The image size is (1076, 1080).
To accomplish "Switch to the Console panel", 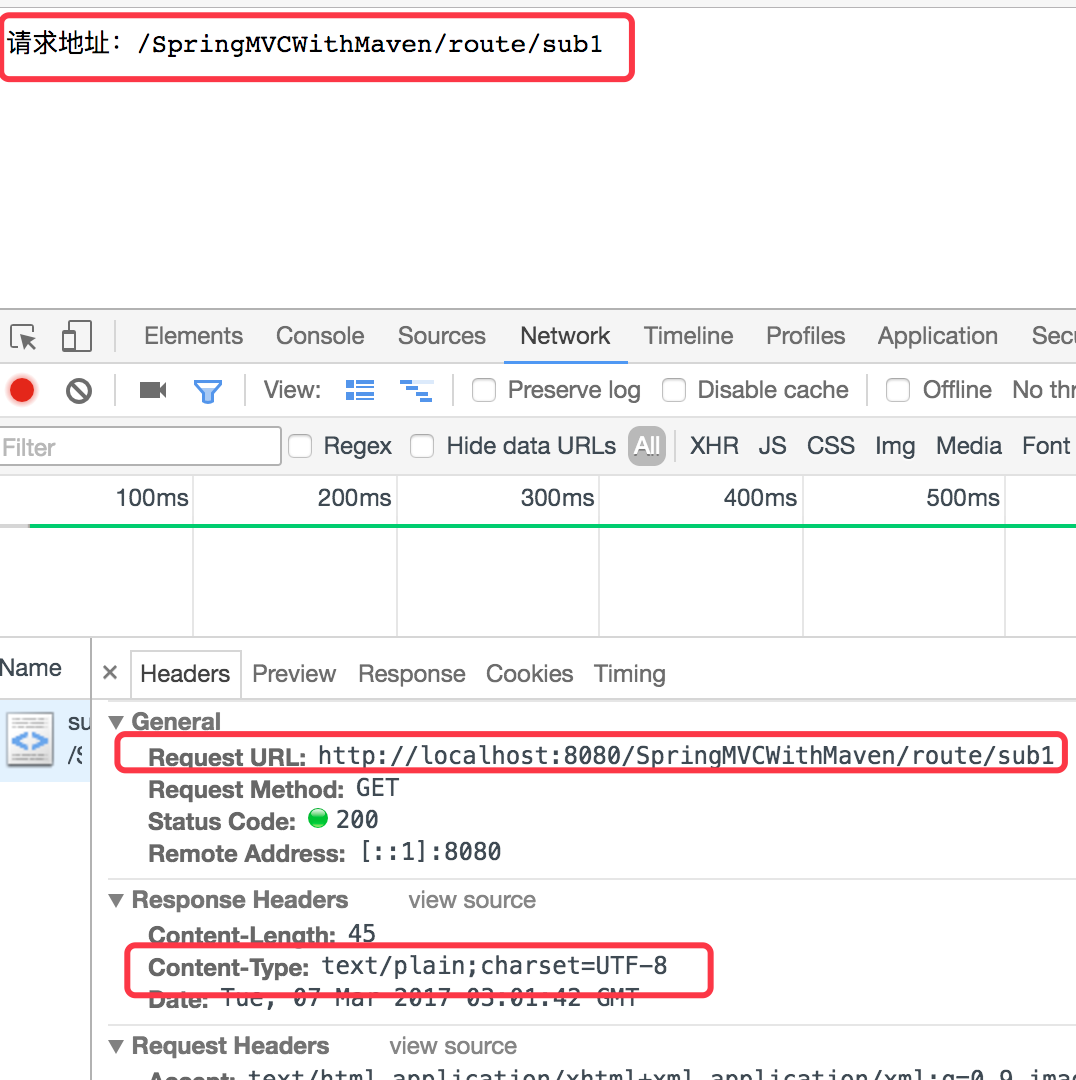I will coord(319,336).
